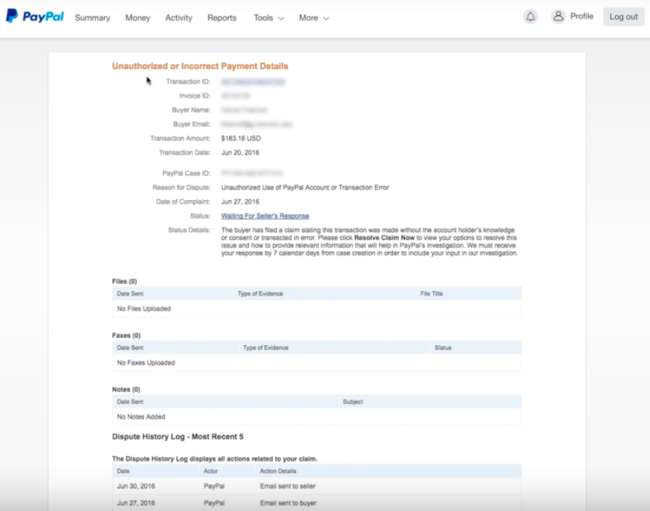Open the notifications bell
Image resolution: width=650 pixels, height=511 pixels.
click(530, 17)
